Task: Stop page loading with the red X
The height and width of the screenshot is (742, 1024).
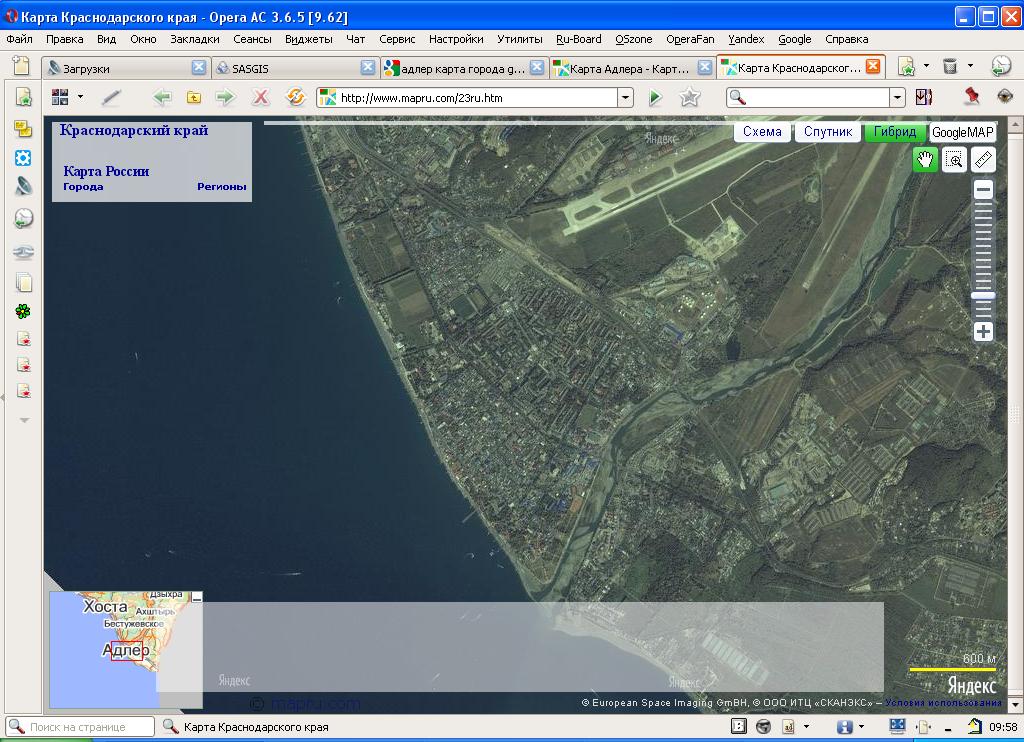Action: pyautogui.click(x=260, y=97)
